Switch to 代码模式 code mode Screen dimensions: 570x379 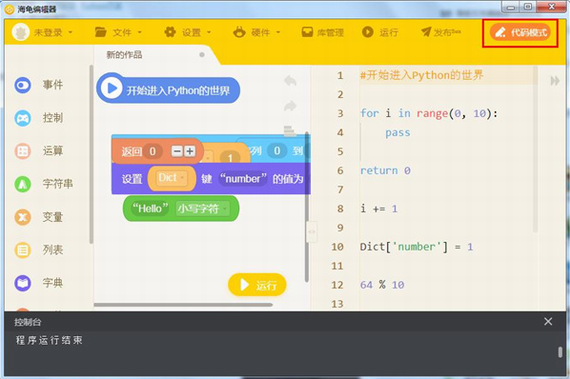click(x=520, y=32)
